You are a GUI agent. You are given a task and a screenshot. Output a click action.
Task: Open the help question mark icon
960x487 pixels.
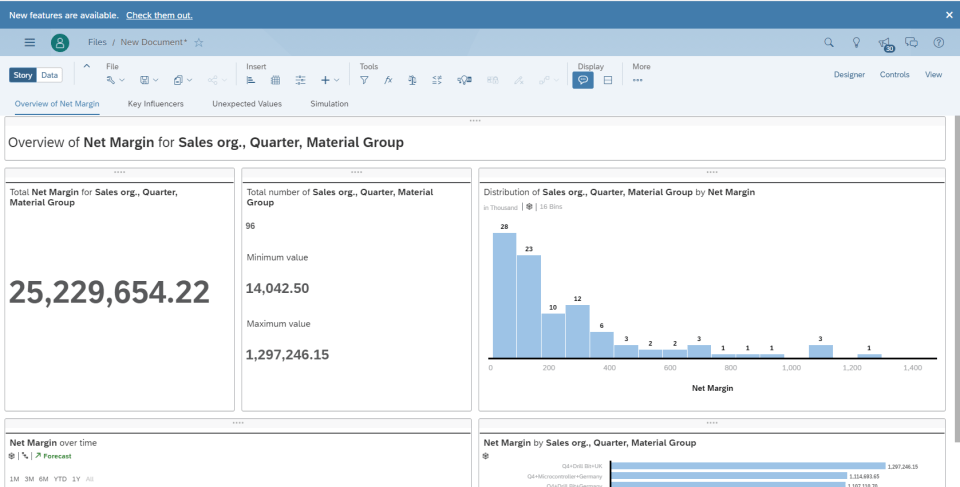(x=938, y=42)
